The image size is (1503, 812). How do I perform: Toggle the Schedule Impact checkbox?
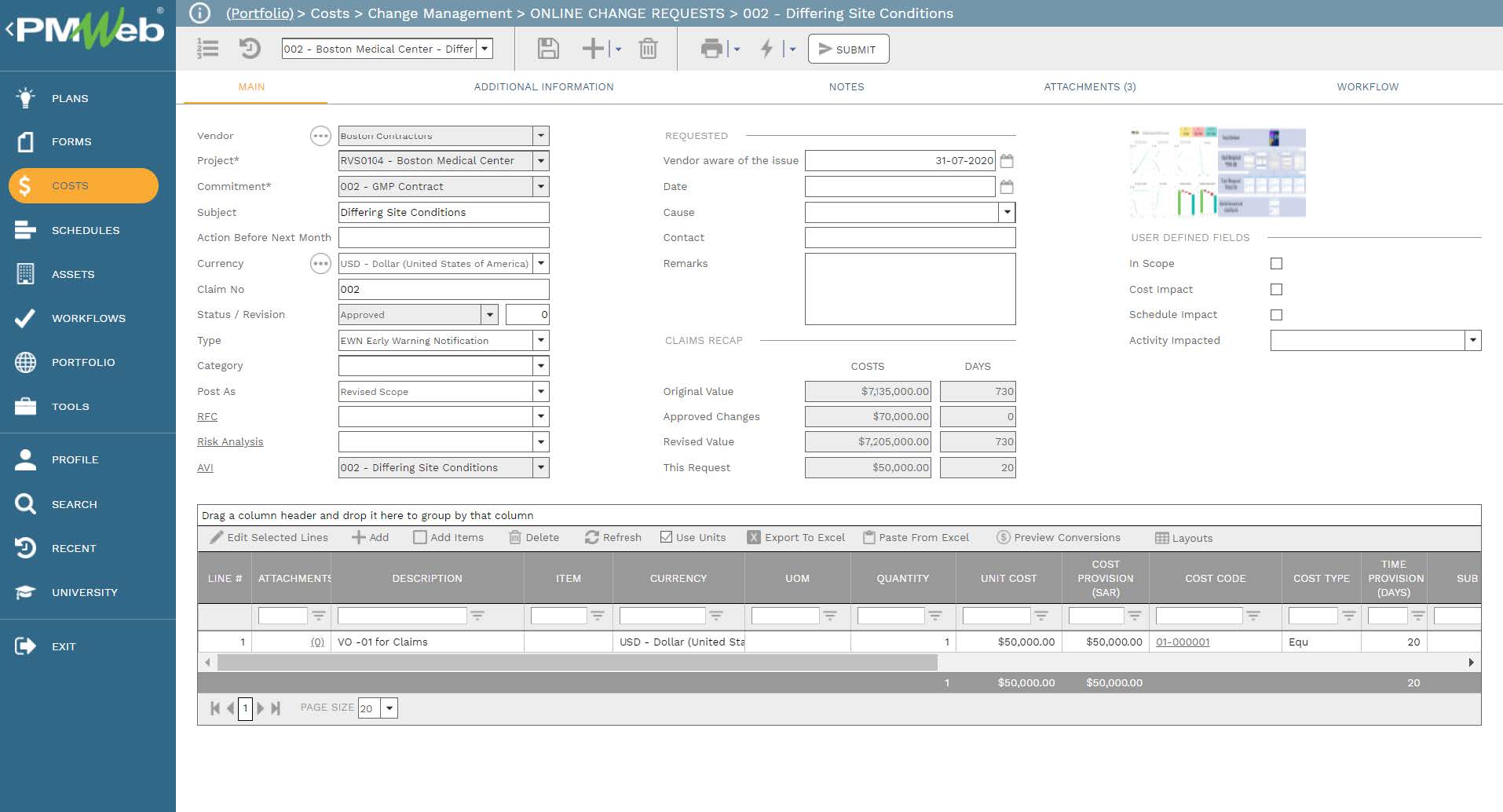click(x=1276, y=315)
